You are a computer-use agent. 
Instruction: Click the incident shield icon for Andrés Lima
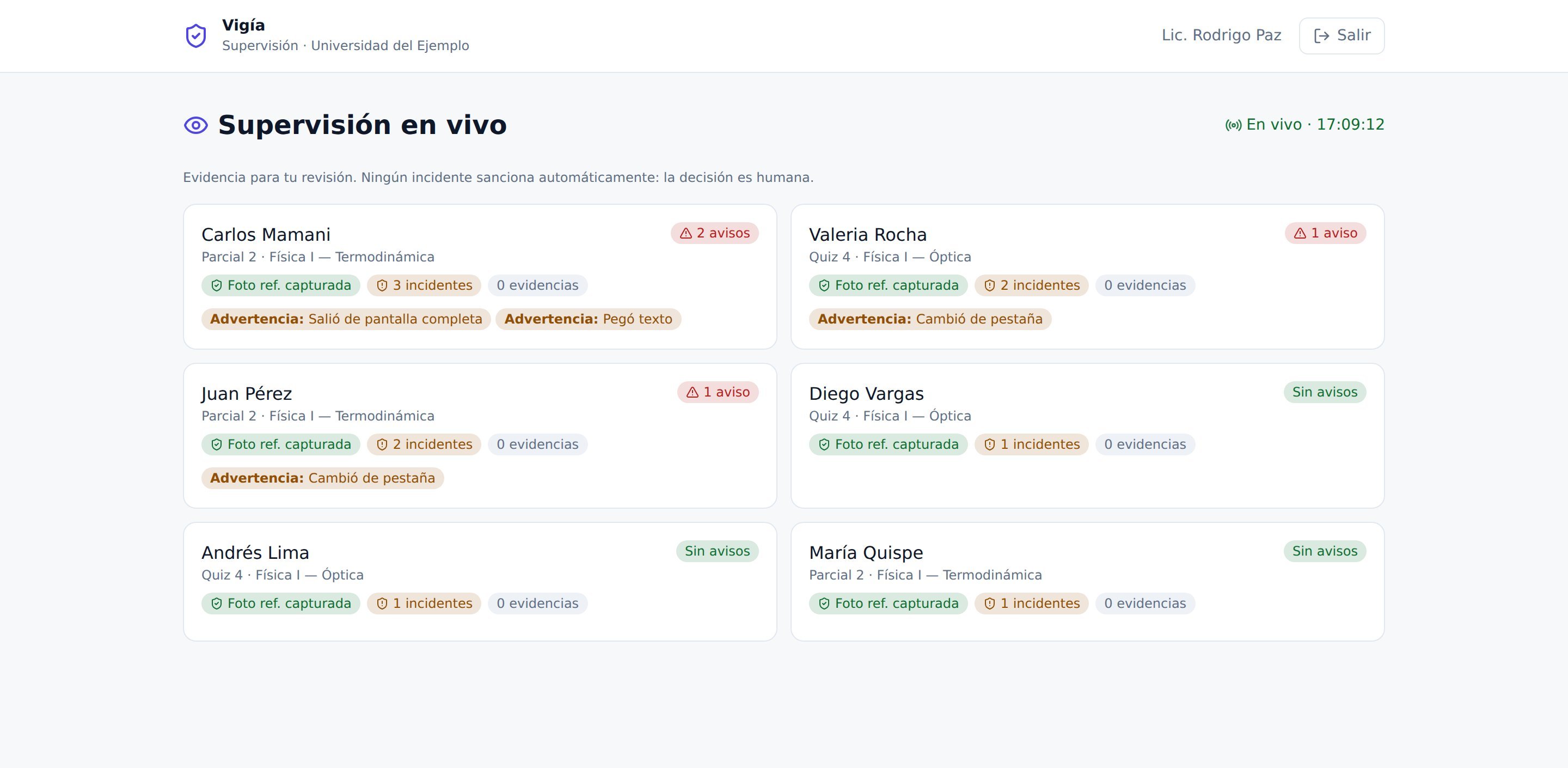pyautogui.click(x=382, y=604)
